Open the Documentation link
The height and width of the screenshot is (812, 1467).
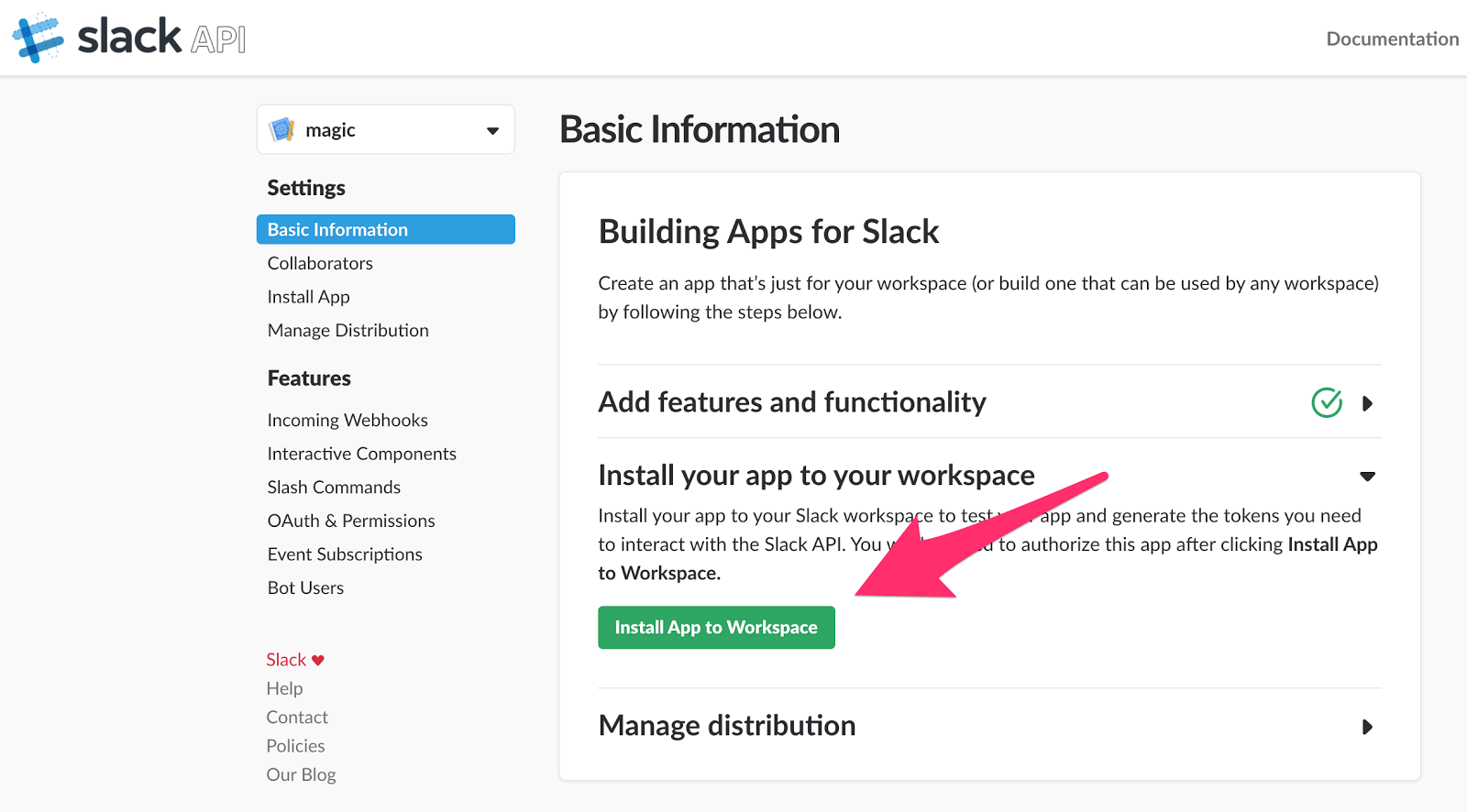(x=1392, y=38)
